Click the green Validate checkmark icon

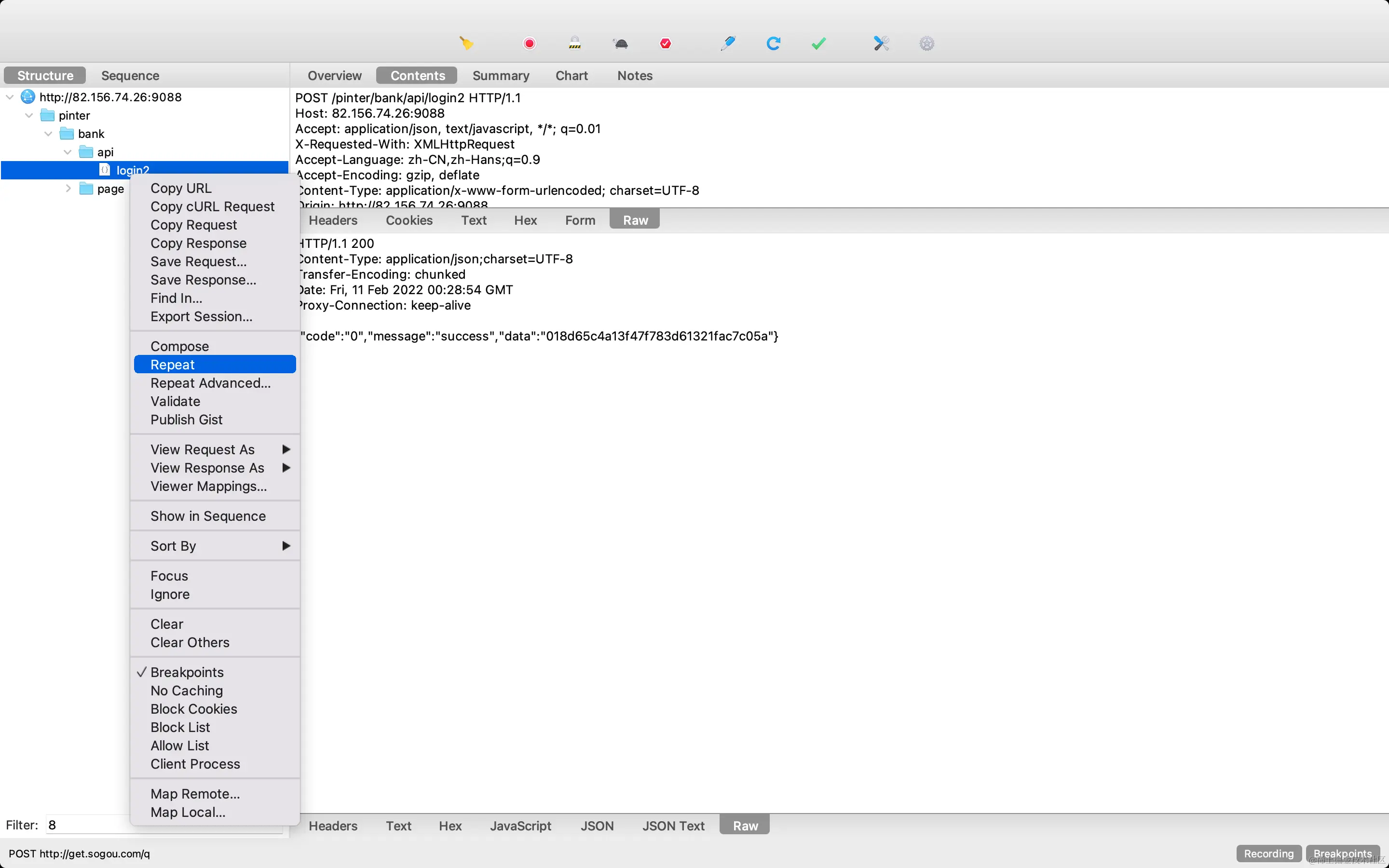click(x=818, y=43)
